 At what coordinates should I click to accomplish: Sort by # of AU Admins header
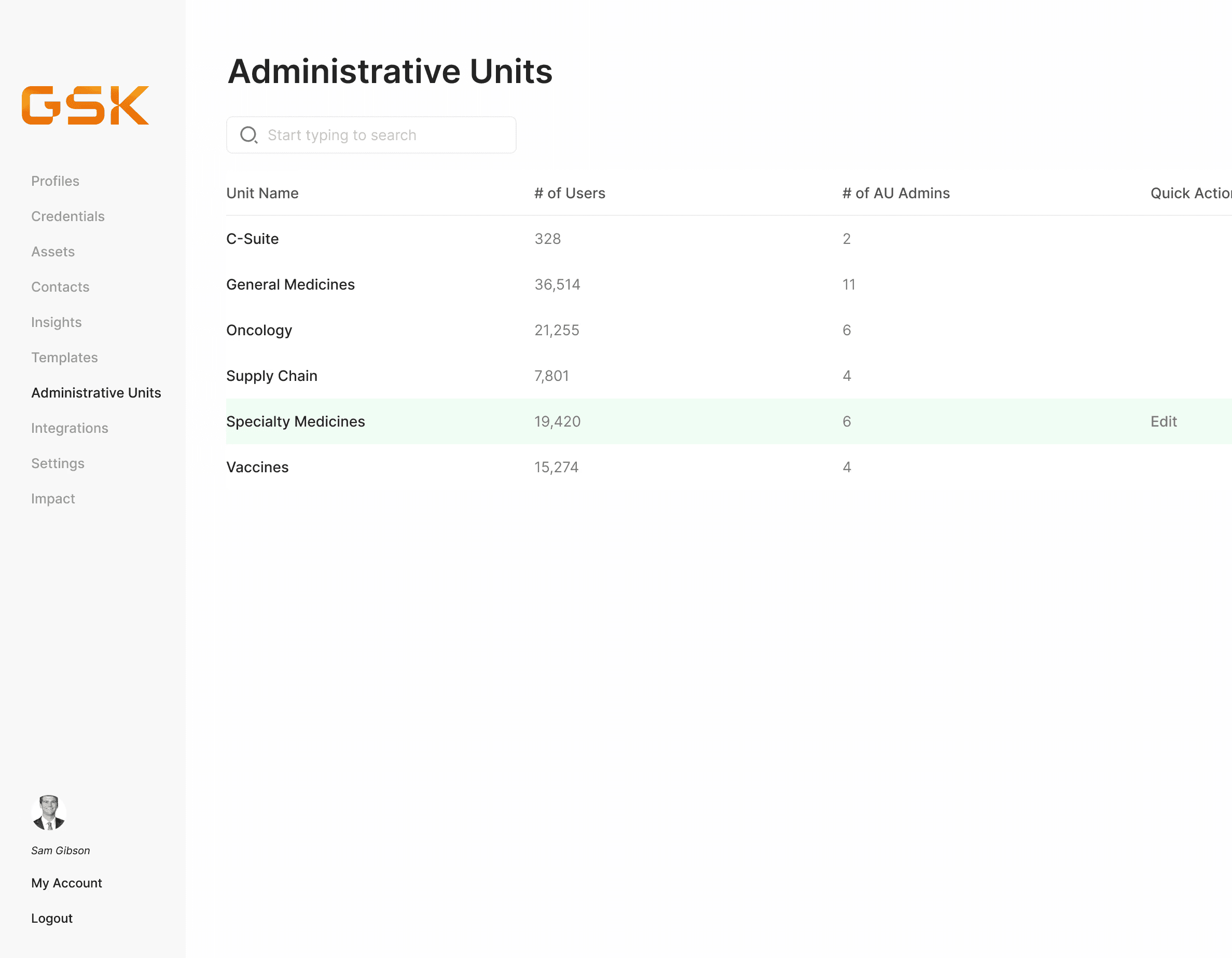tap(896, 193)
